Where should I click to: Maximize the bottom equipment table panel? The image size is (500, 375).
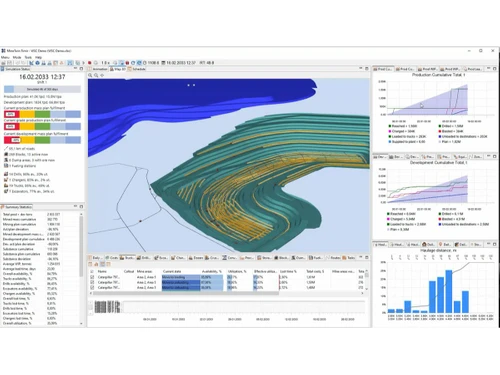point(366,258)
